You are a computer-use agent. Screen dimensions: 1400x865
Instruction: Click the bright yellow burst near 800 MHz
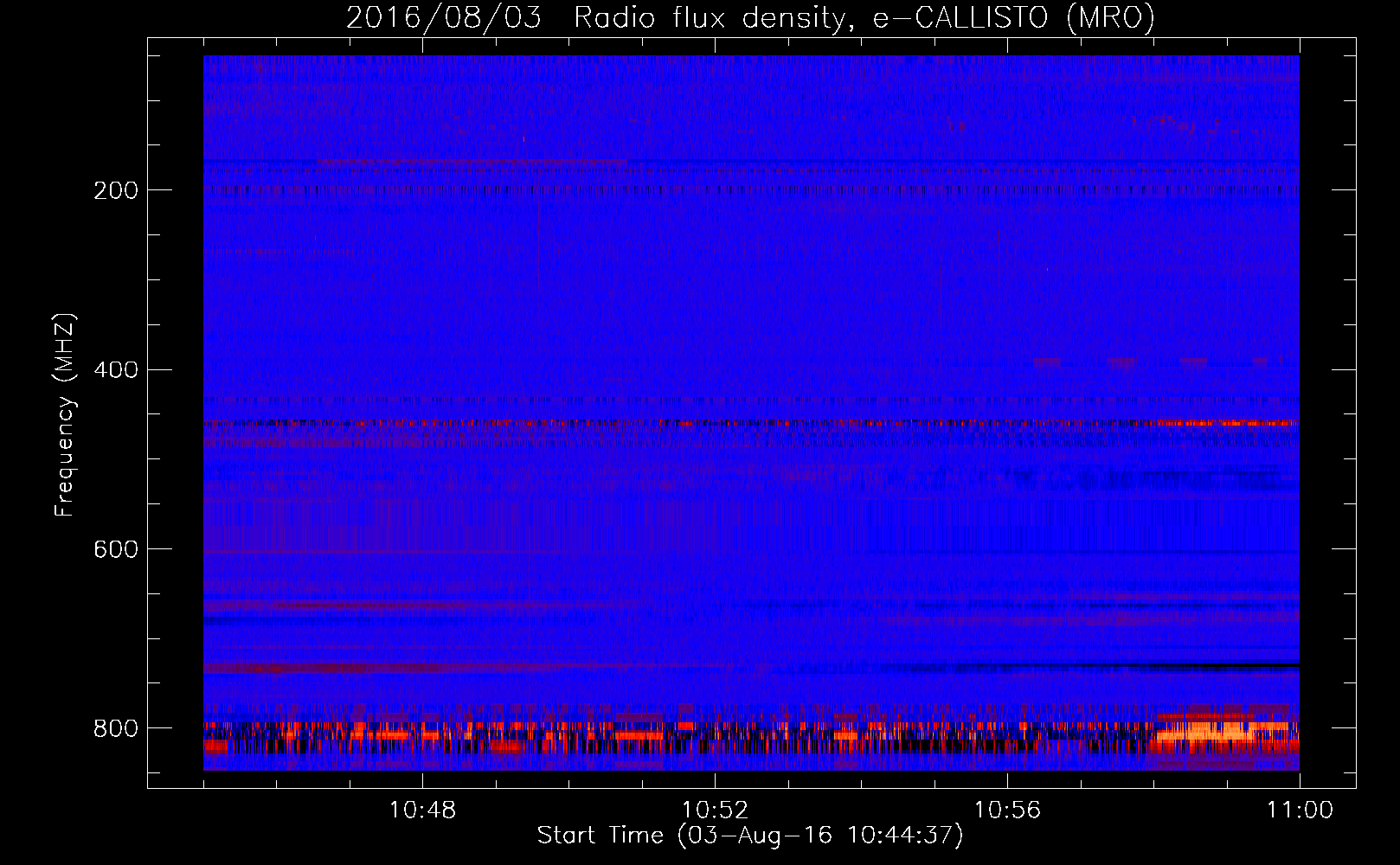pos(1211,734)
